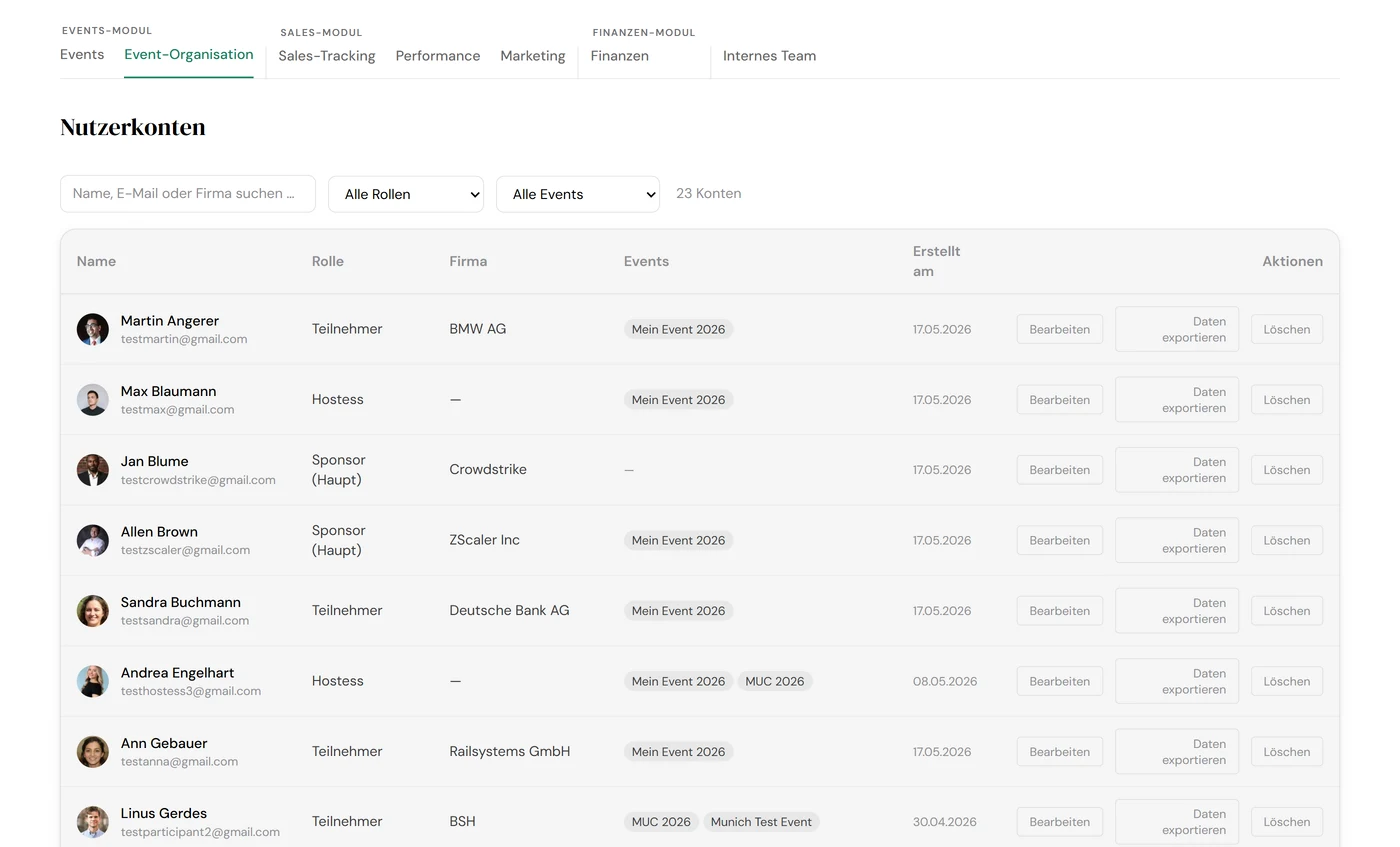The height and width of the screenshot is (847, 1400).
Task: Click Mein Event 2026 tag in Allen Brown's row
Action: pos(678,540)
